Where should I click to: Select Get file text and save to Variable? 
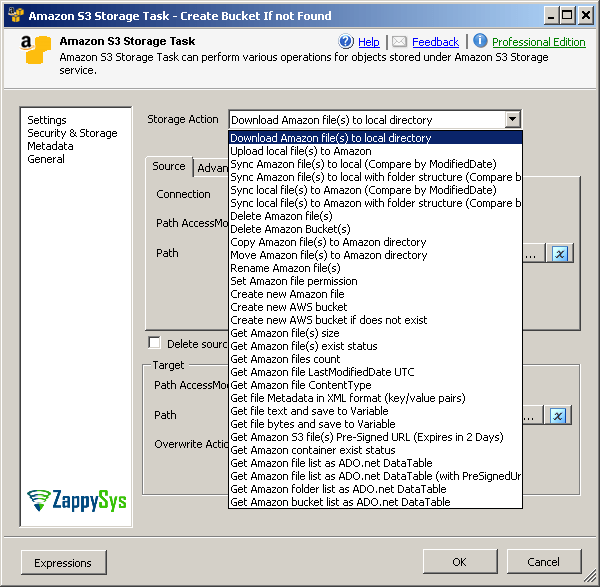click(375, 411)
